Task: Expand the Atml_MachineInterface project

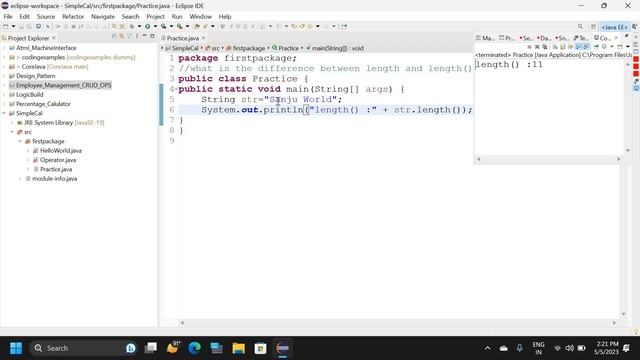Action: [4, 48]
